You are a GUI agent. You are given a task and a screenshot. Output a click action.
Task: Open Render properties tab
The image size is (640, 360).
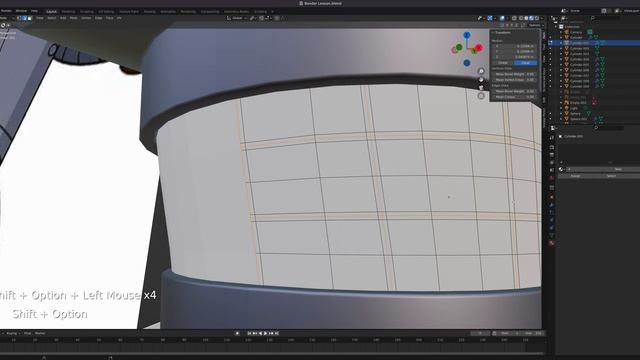pos(552,147)
